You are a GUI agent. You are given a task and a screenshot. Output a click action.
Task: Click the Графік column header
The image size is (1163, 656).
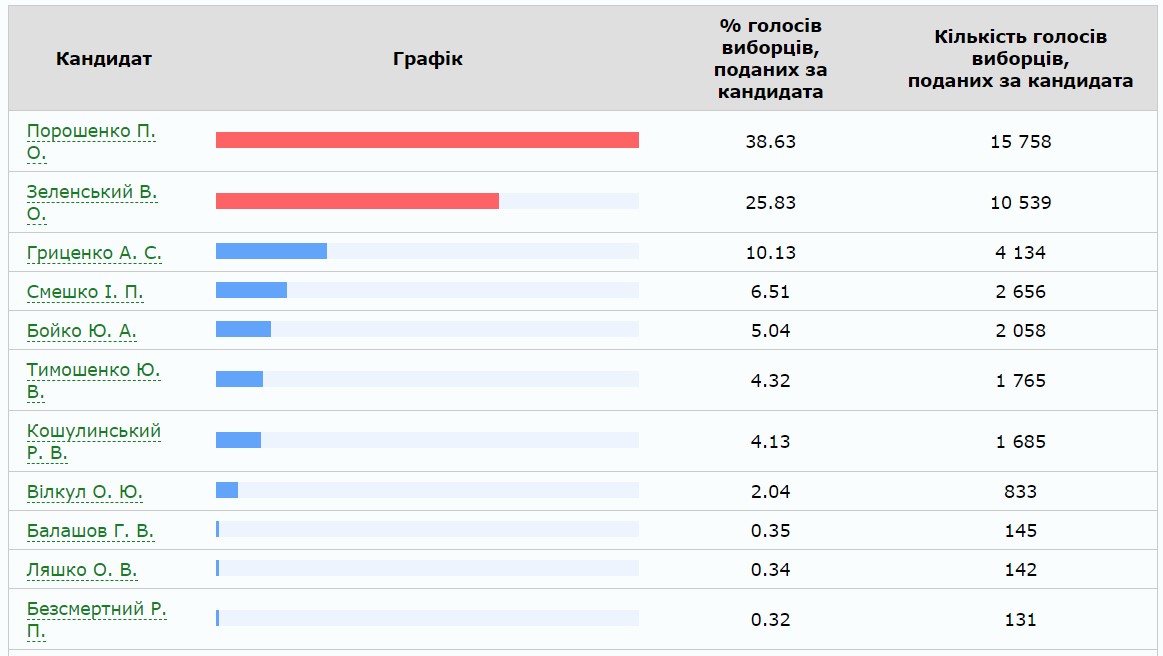coord(428,58)
